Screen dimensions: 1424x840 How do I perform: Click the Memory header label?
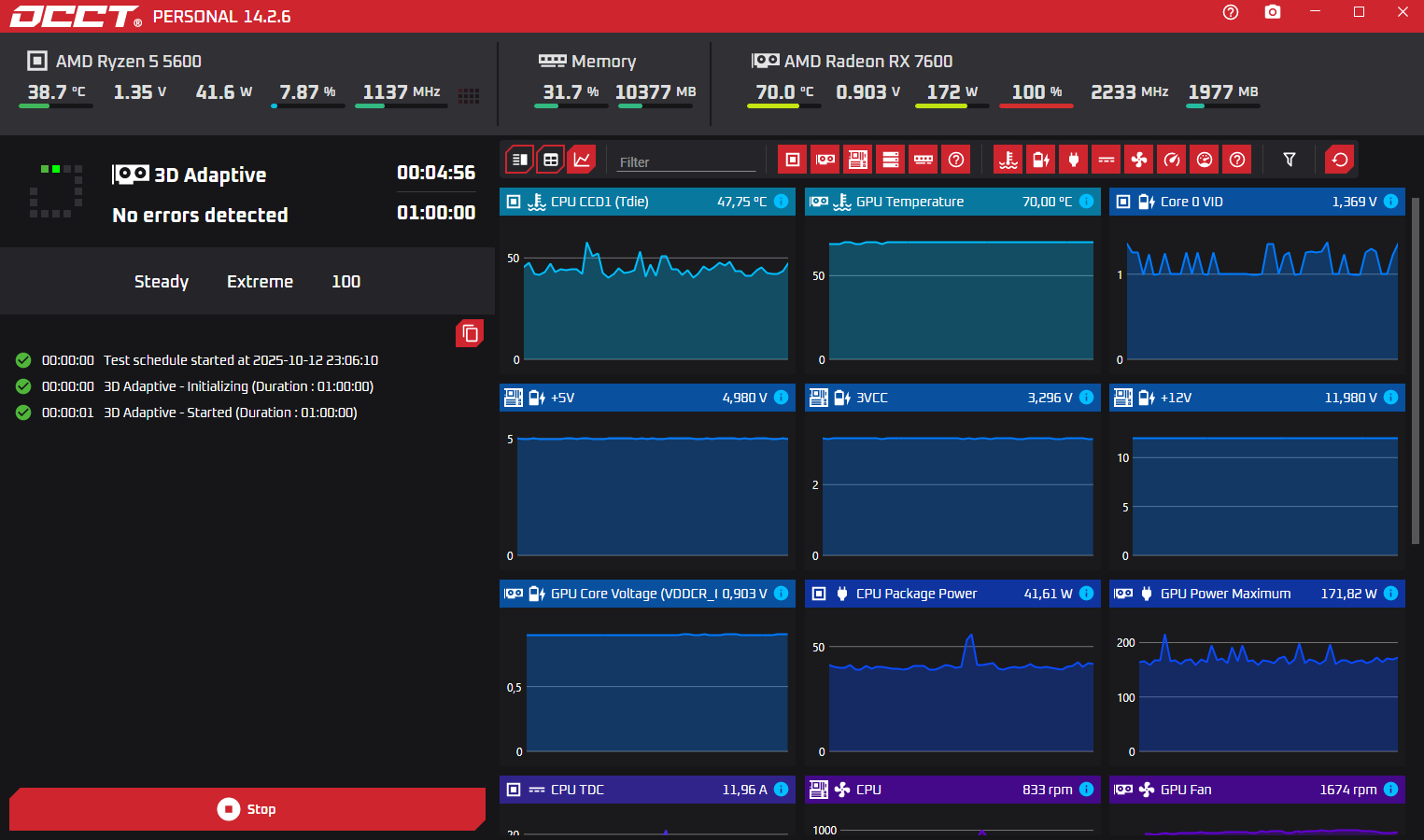click(603, 62)
